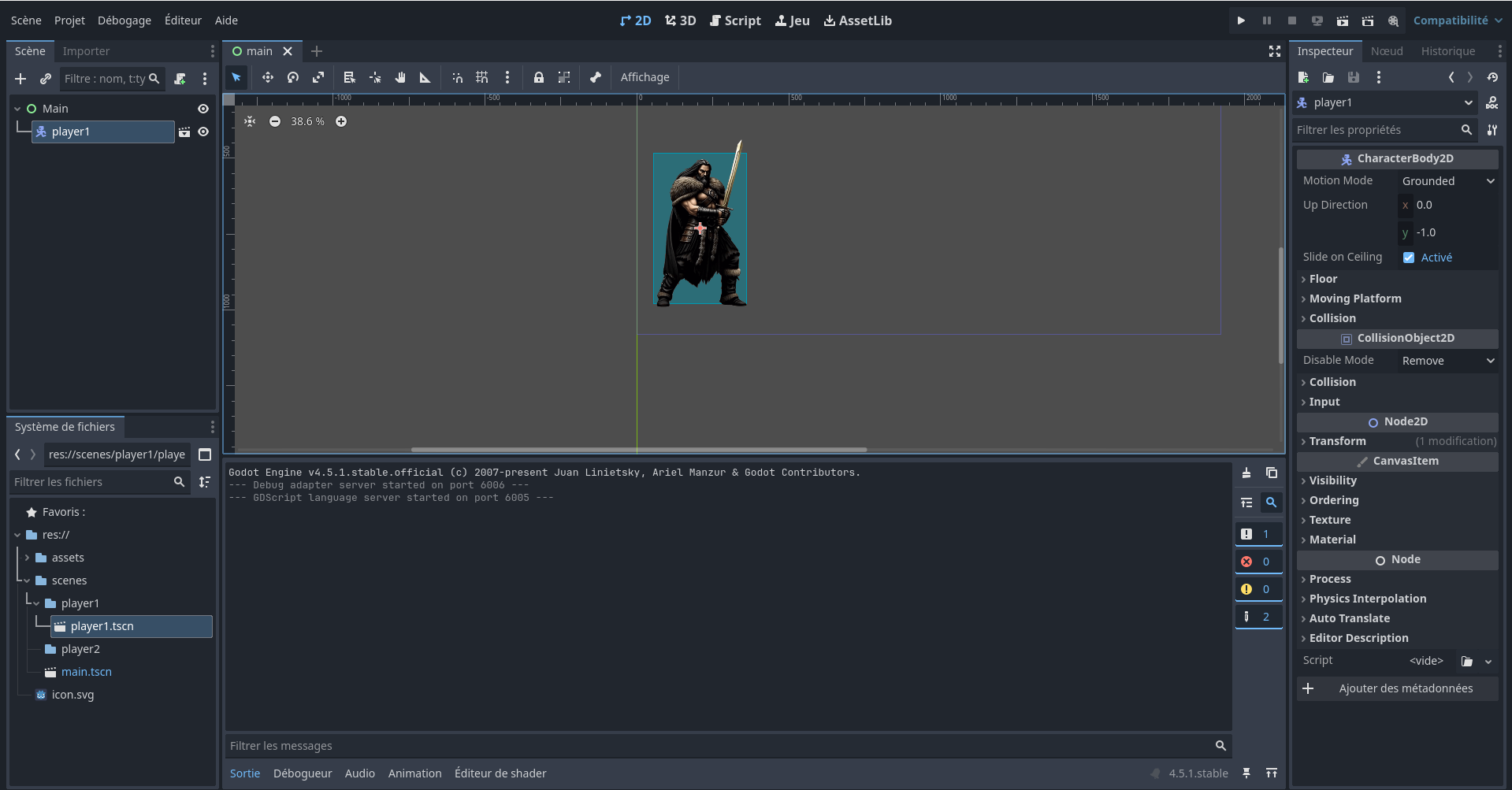Hide the player1 node in scene tree
Screen dimensions: 1512x790
[203, 132]
